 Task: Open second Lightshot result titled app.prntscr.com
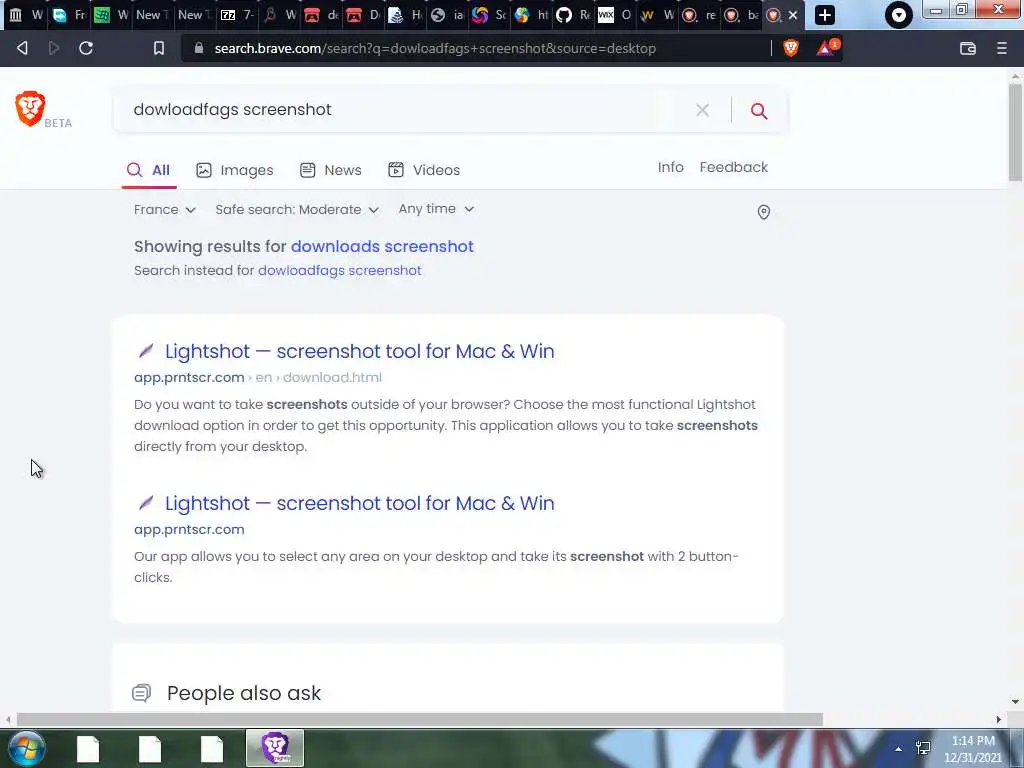pyautogui.click(x=359, y=504)
